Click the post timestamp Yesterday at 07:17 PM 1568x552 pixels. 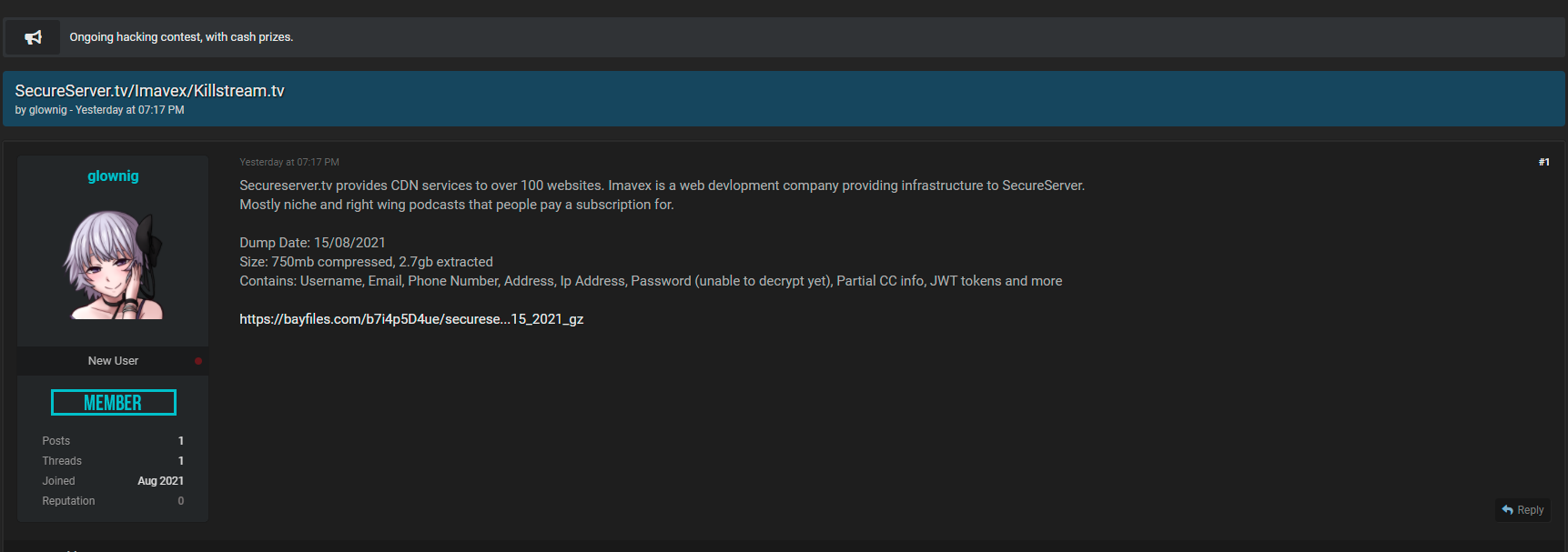(x=289, y=162)
